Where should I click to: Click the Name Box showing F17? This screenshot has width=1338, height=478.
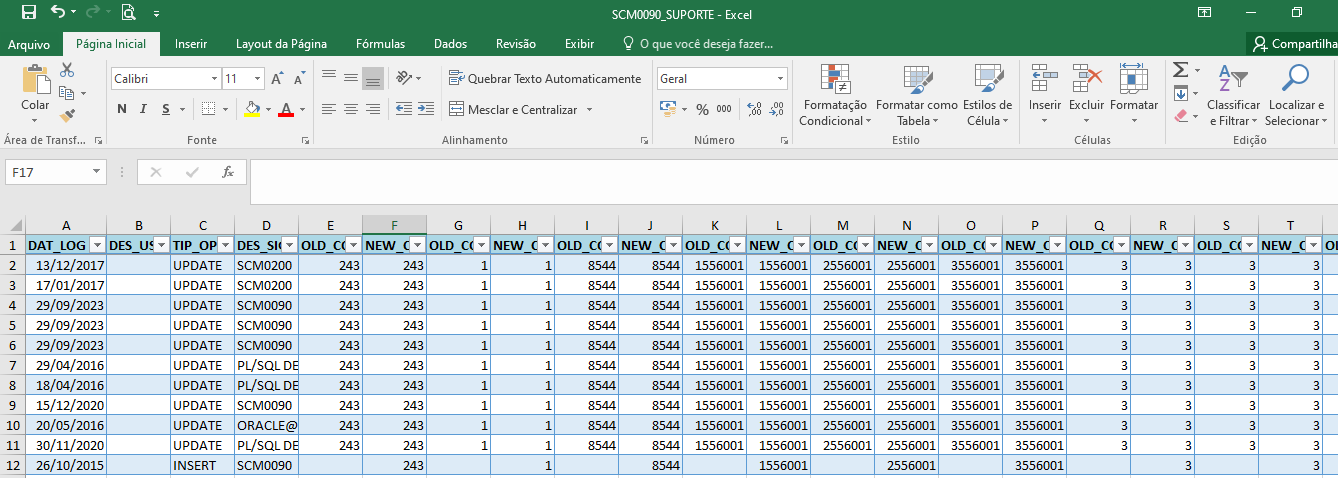pos(56,172)
